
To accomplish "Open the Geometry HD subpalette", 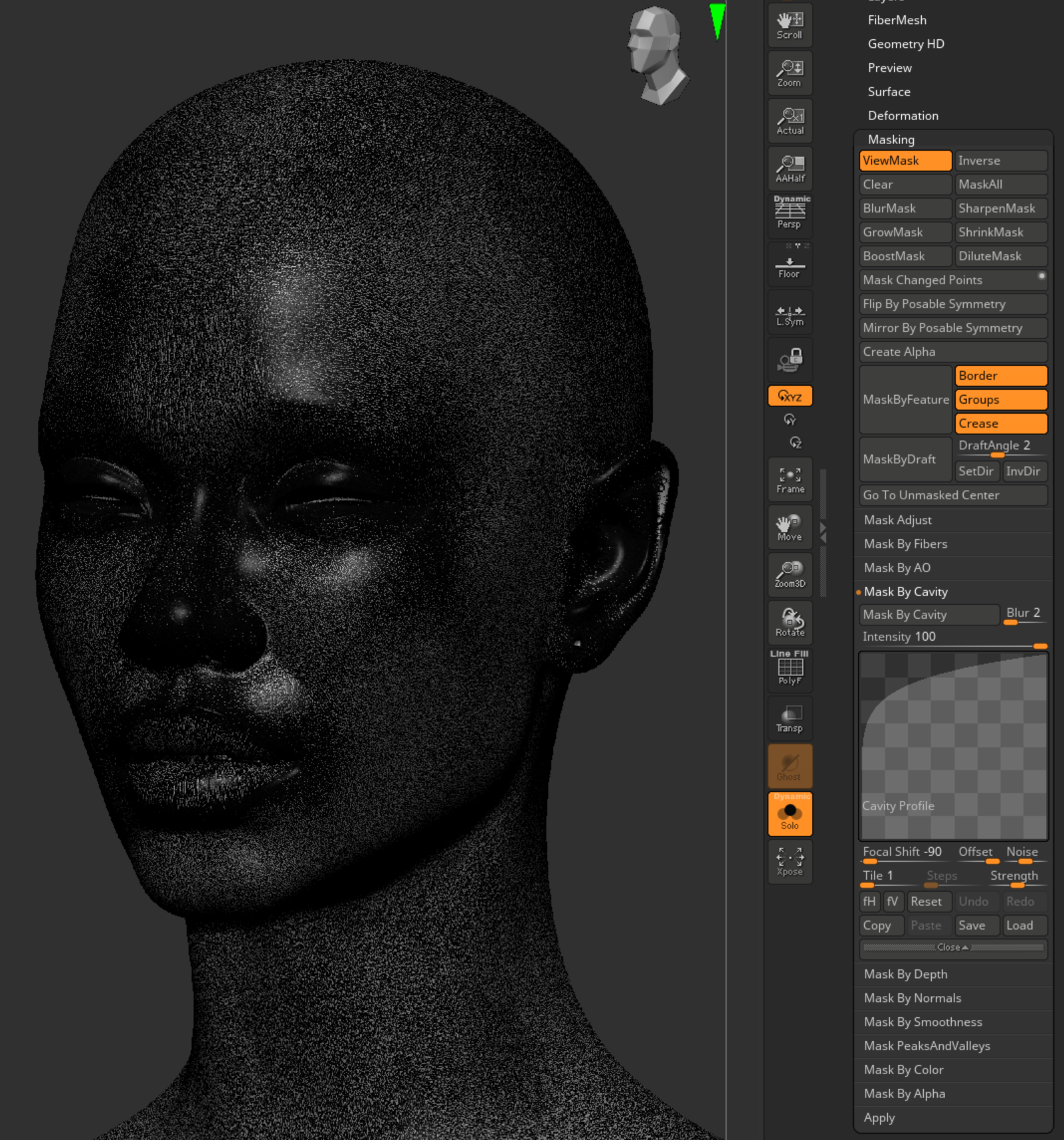I will (x=905, y=44).
